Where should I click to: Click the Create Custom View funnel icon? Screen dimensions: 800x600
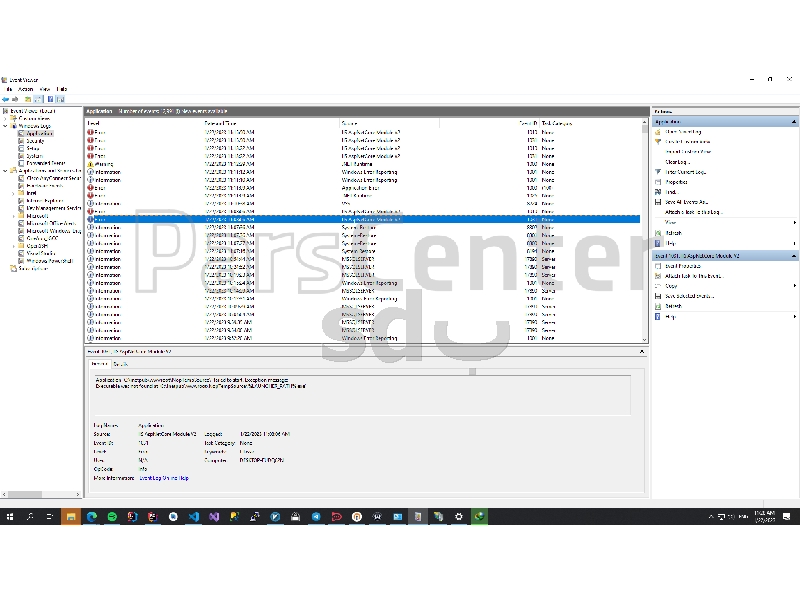pos(658,142)
